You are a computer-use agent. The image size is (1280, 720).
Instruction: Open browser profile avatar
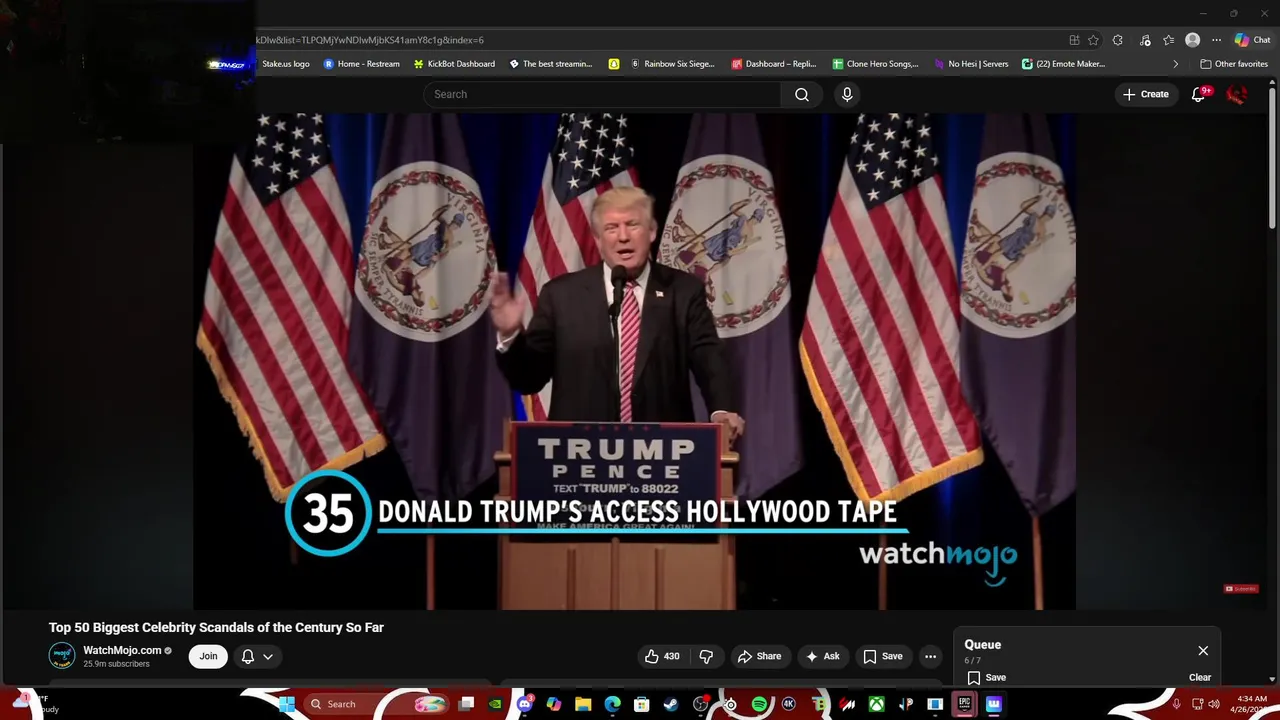1192,40
